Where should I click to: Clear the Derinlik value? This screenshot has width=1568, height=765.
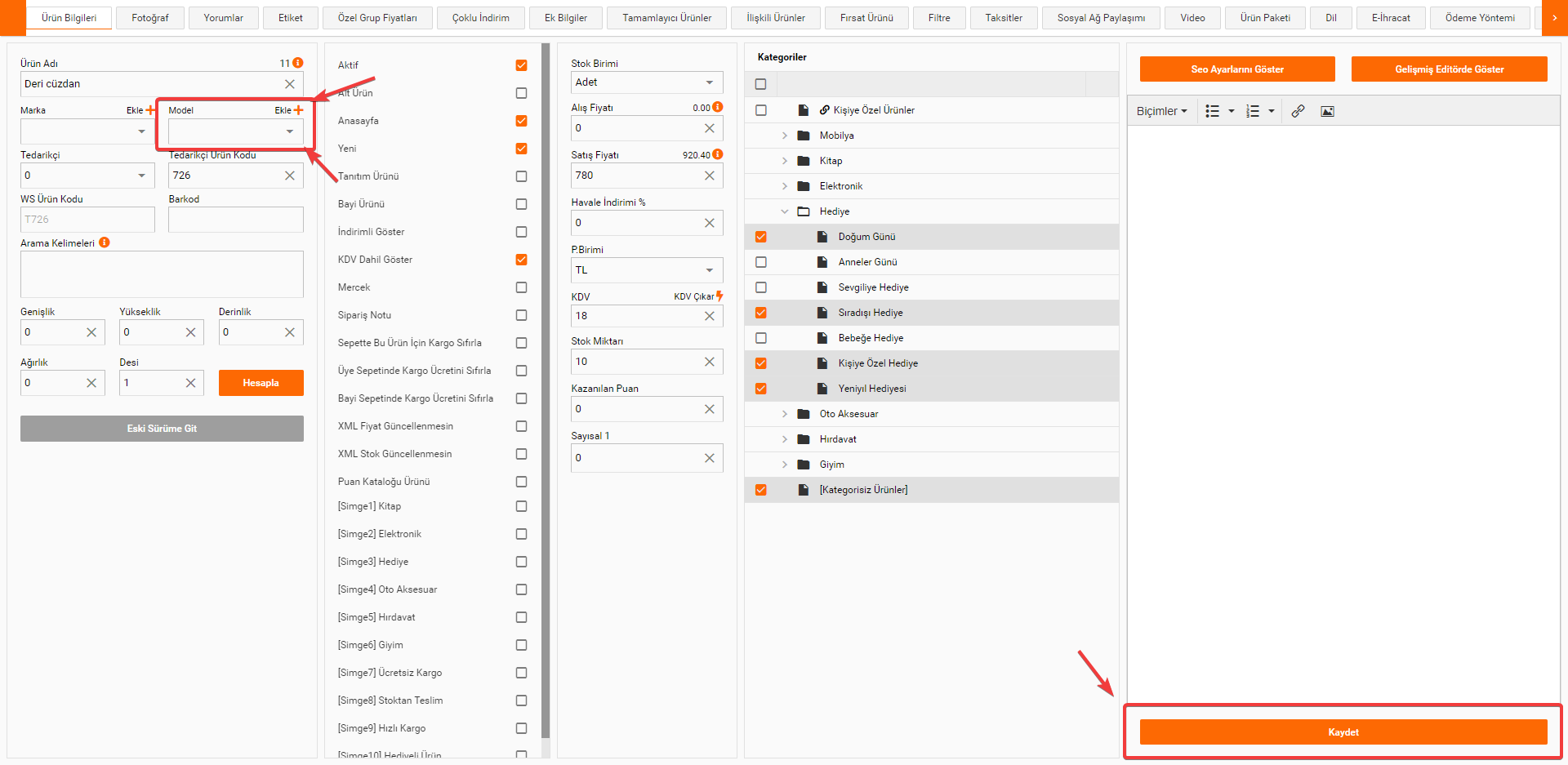(x=290, y=332)
